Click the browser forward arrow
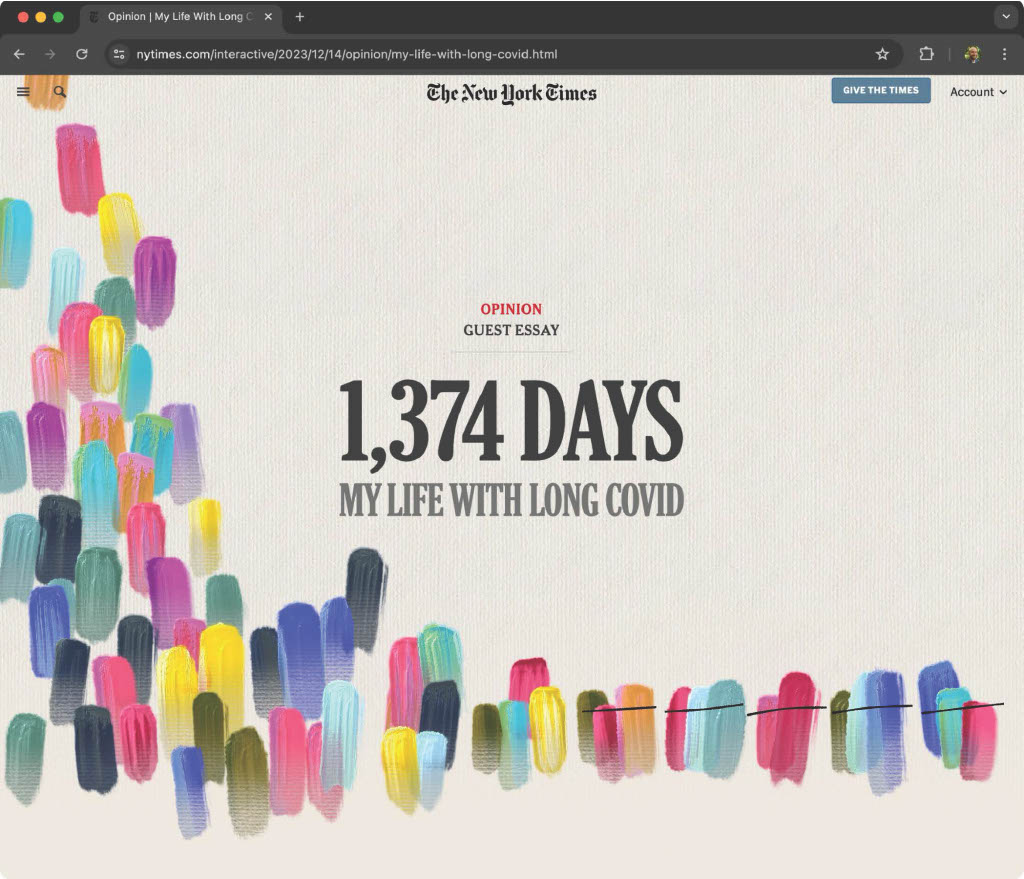1024x879 pixels. pos(50,54)
